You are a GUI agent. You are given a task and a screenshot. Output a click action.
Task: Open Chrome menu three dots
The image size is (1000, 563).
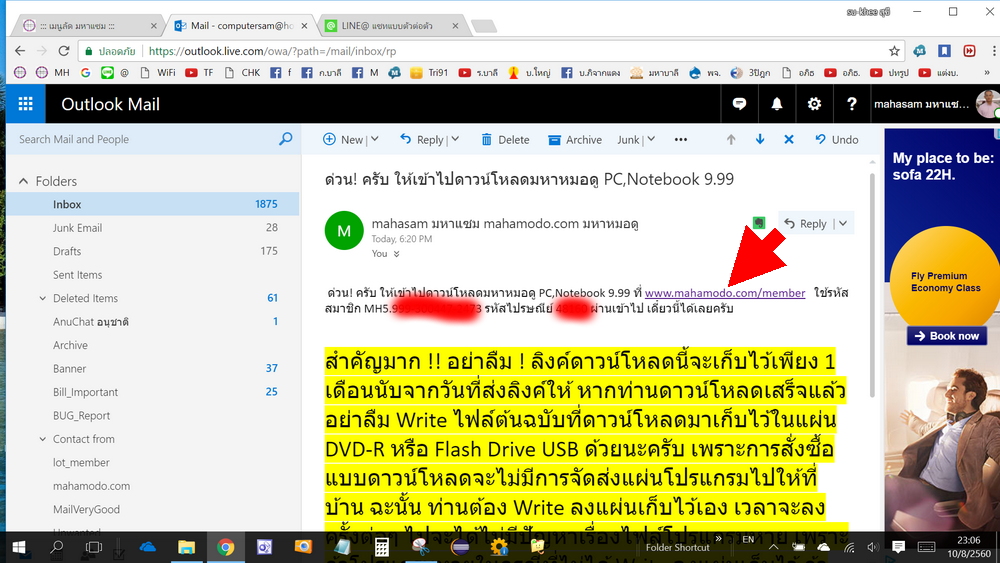coord(993,51)
